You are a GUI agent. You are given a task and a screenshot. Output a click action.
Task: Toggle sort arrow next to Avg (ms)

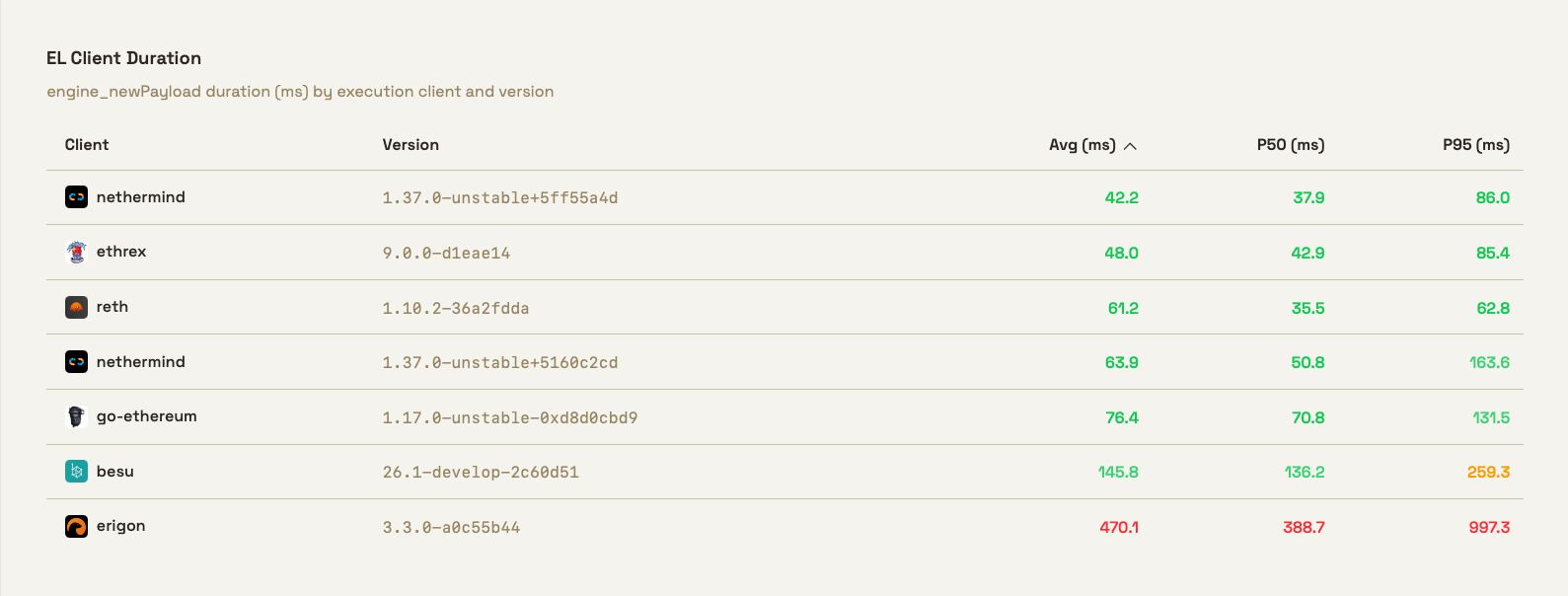1131,146
